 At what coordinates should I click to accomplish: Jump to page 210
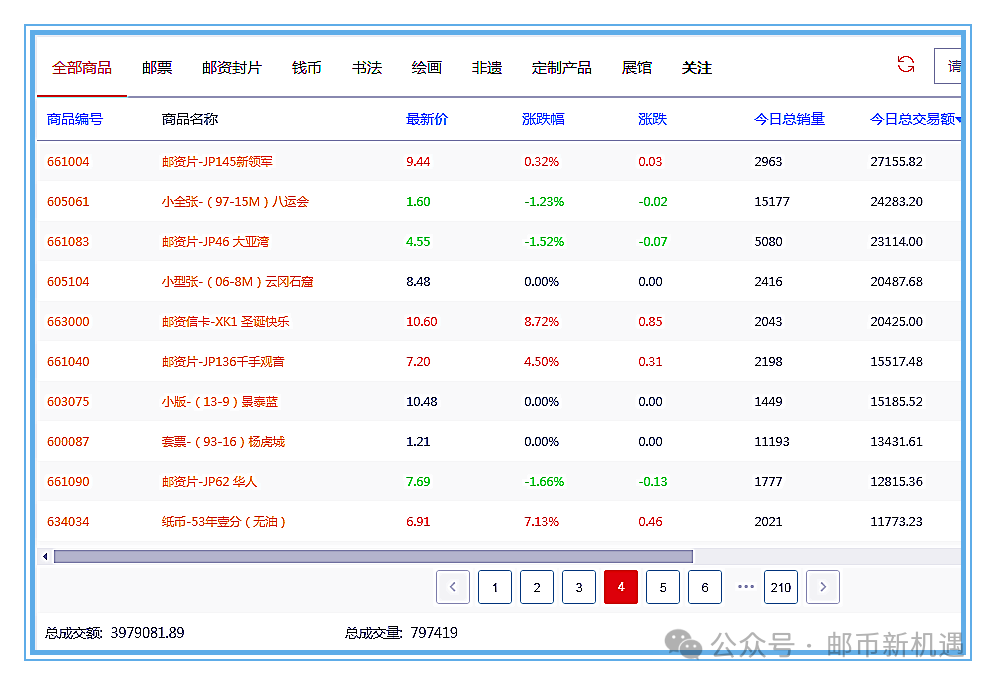click(x=781, y=587)
